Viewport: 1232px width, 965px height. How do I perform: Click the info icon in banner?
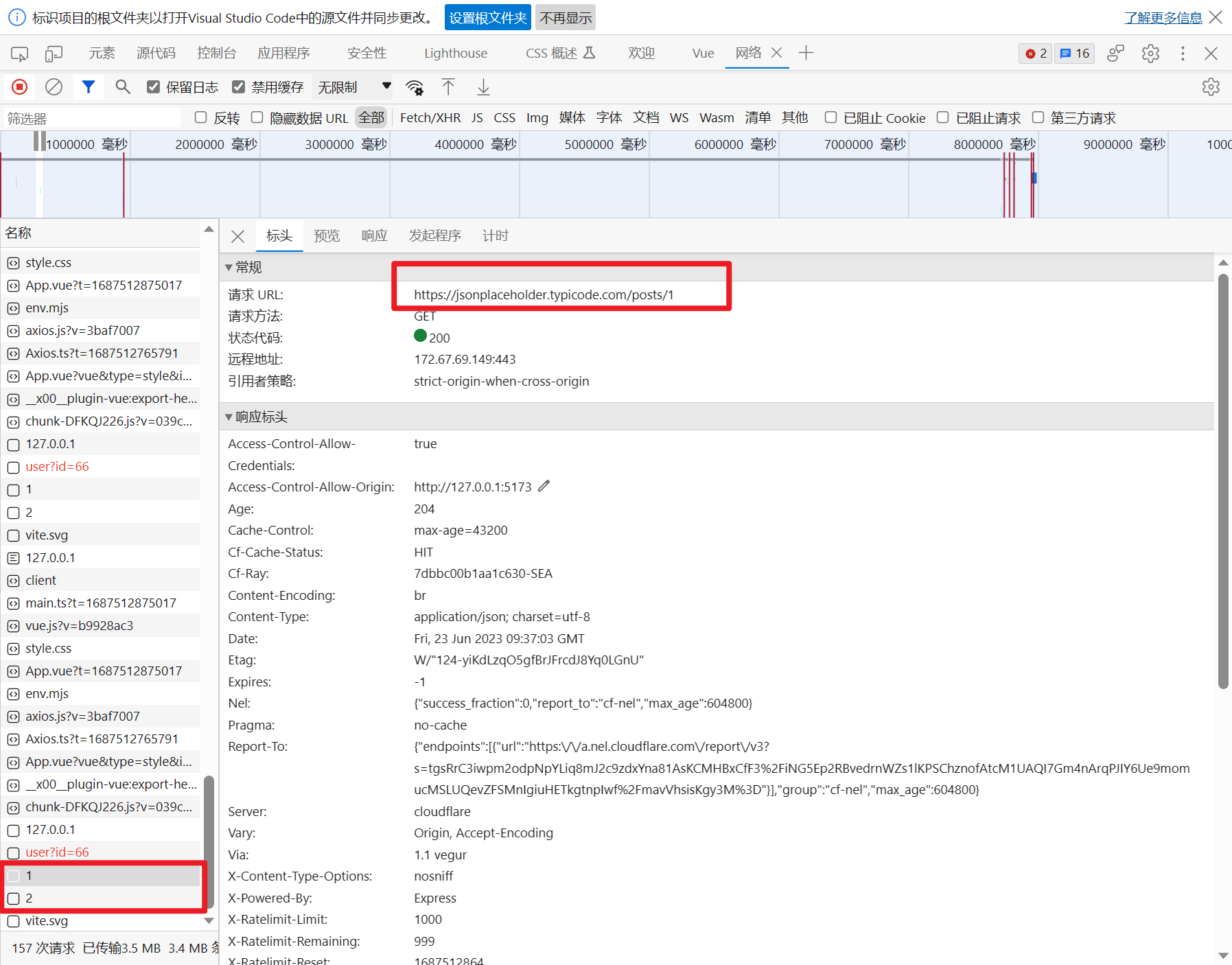coord(16,17)
